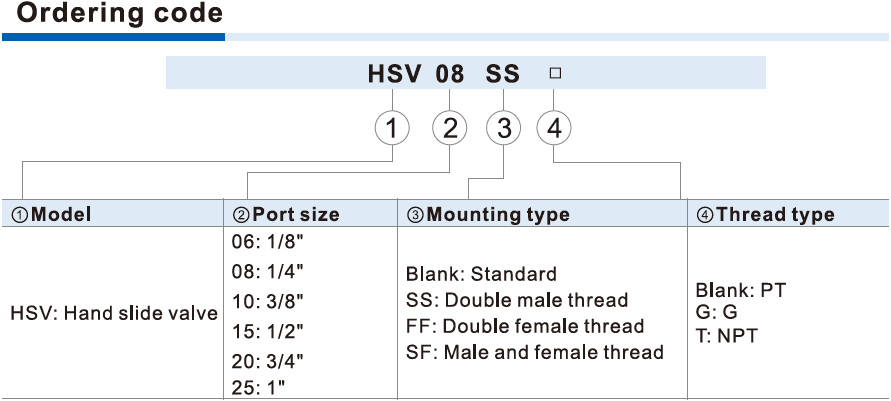Click circled number 1 callout
Screen dimensions: 891x401
[393, 128]
